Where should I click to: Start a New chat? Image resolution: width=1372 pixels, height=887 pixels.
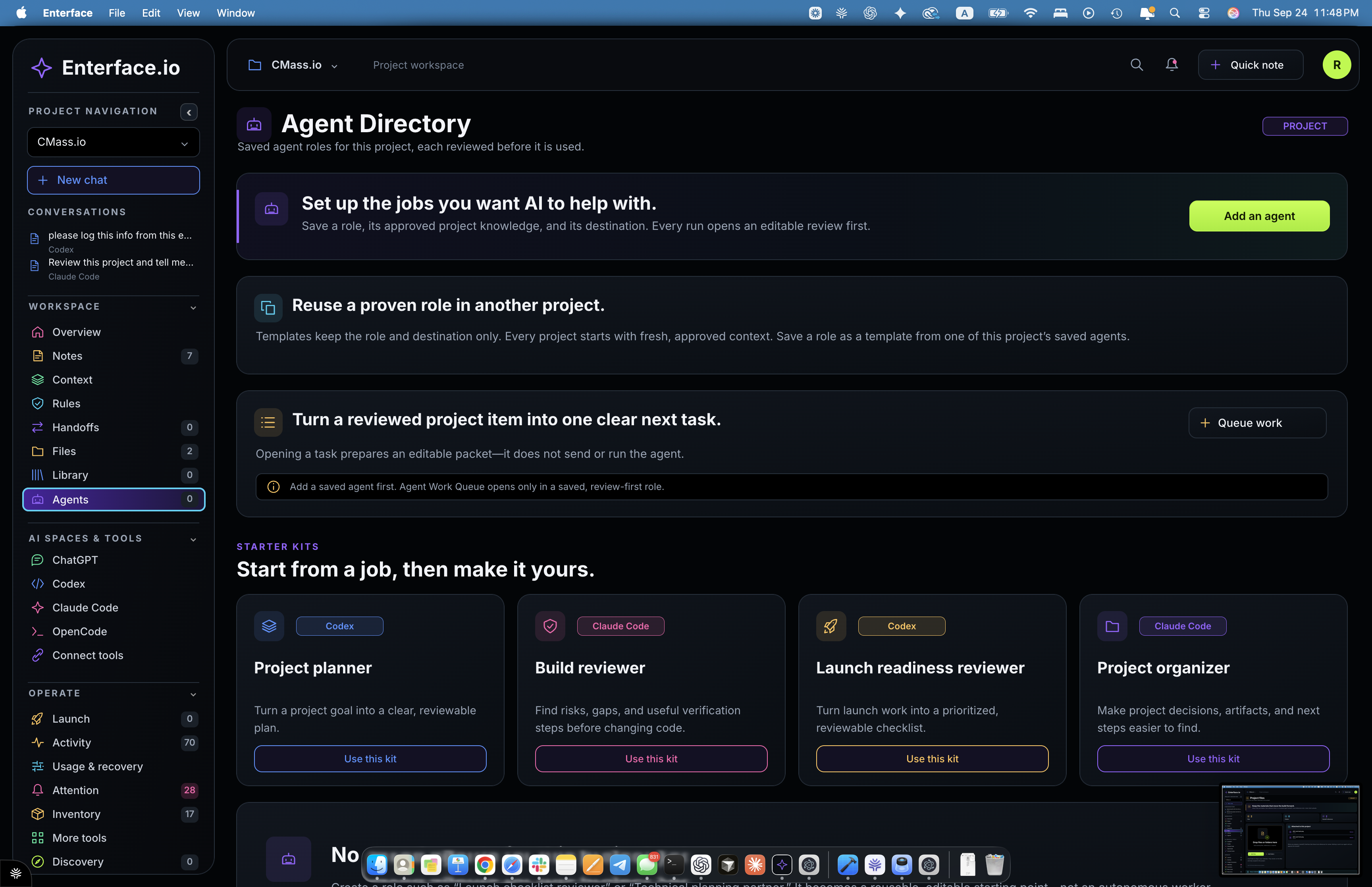(x=113, y=180)
